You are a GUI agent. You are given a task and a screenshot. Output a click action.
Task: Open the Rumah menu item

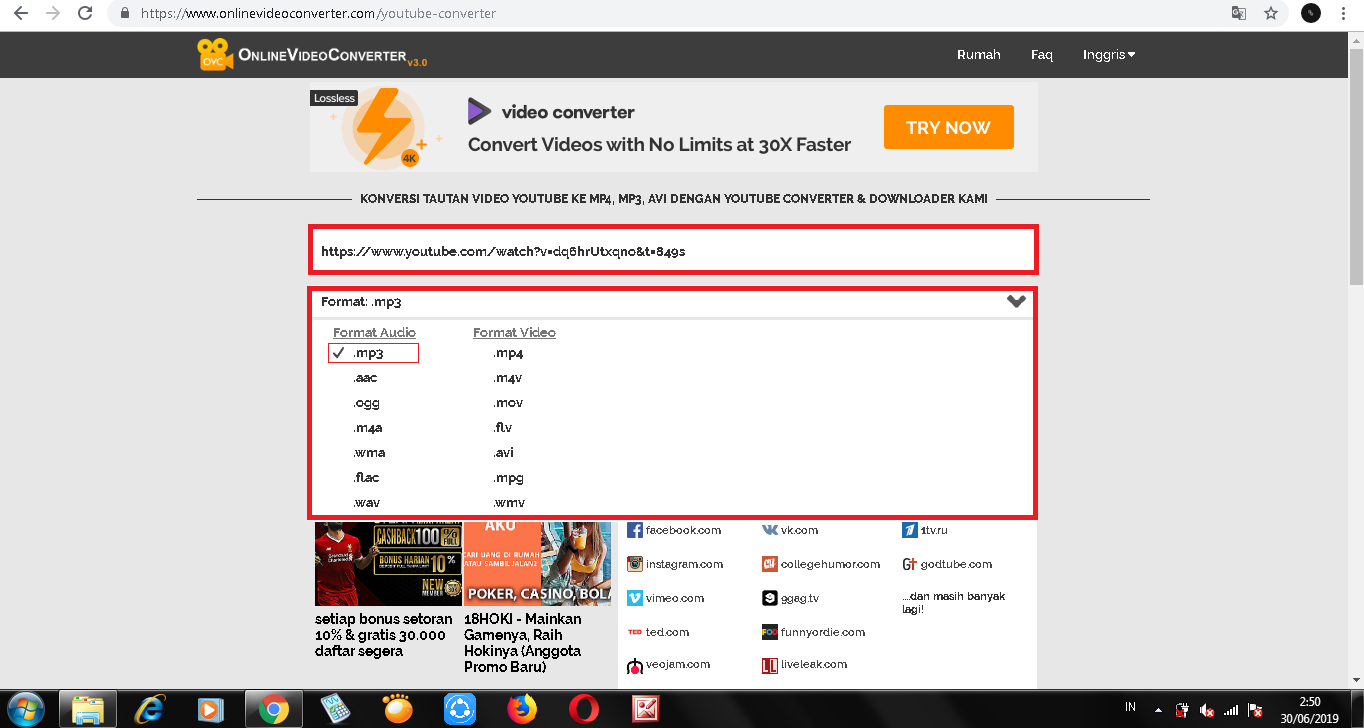tap(978, 55)
